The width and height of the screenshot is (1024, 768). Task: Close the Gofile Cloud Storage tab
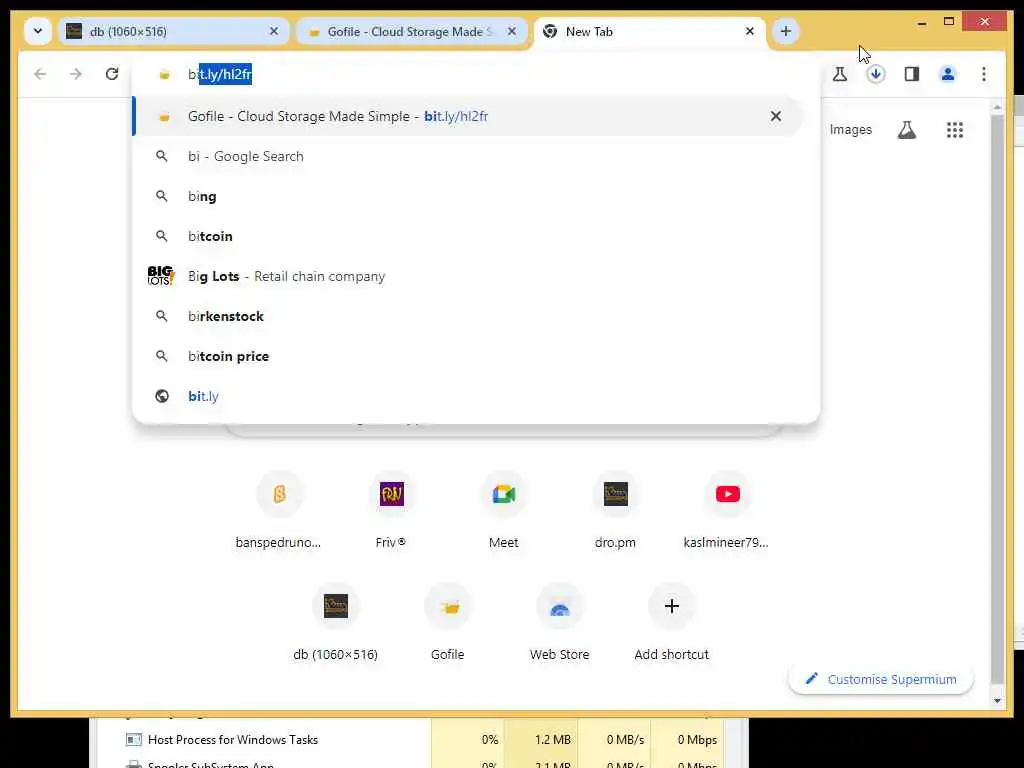(512, 31)
